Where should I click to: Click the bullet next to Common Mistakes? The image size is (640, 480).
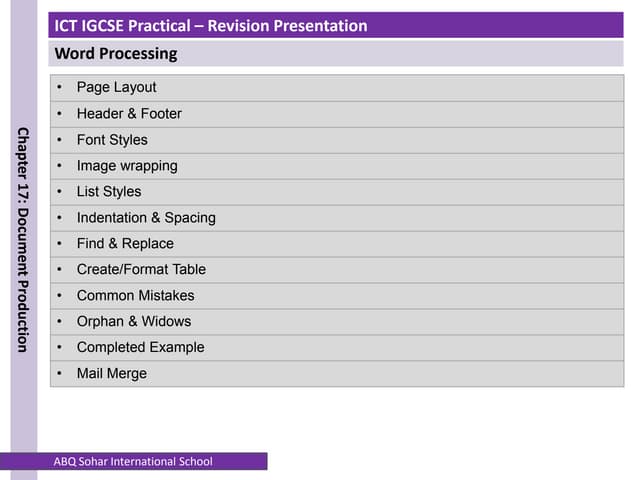[x=60, y=296]
